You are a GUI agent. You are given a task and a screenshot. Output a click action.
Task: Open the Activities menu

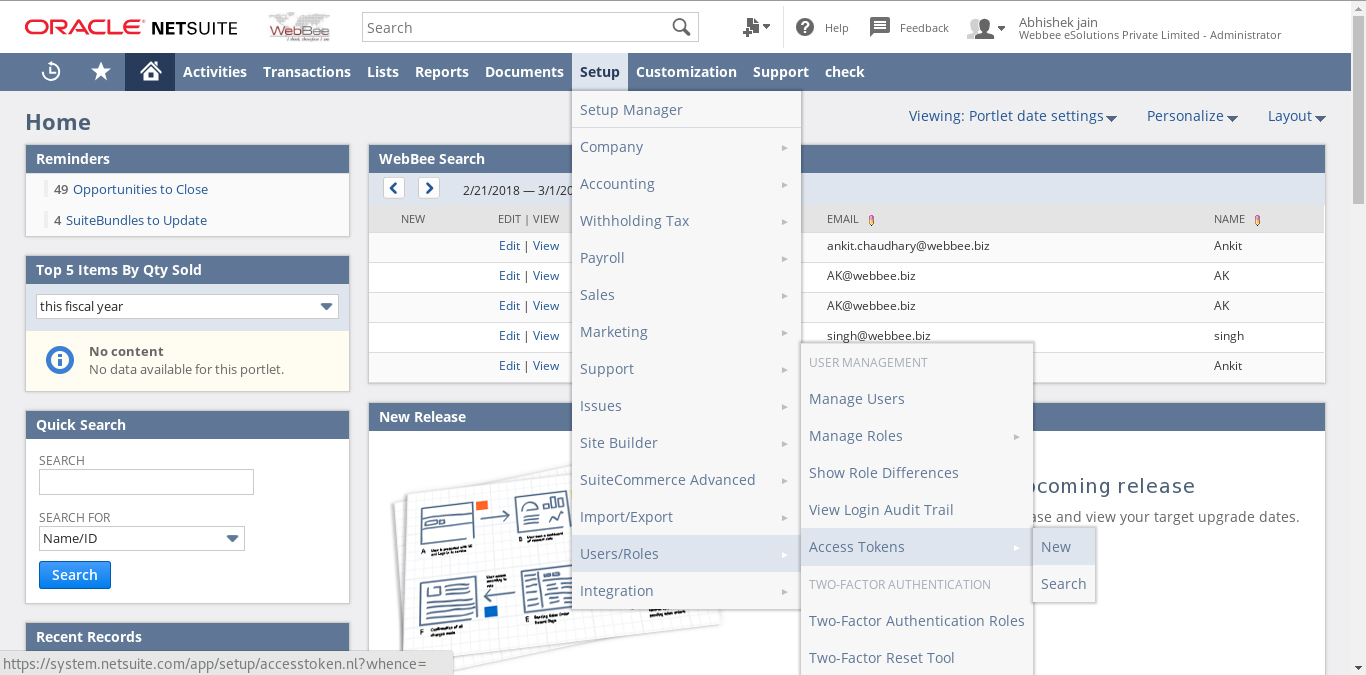click(x=215, y=72)
